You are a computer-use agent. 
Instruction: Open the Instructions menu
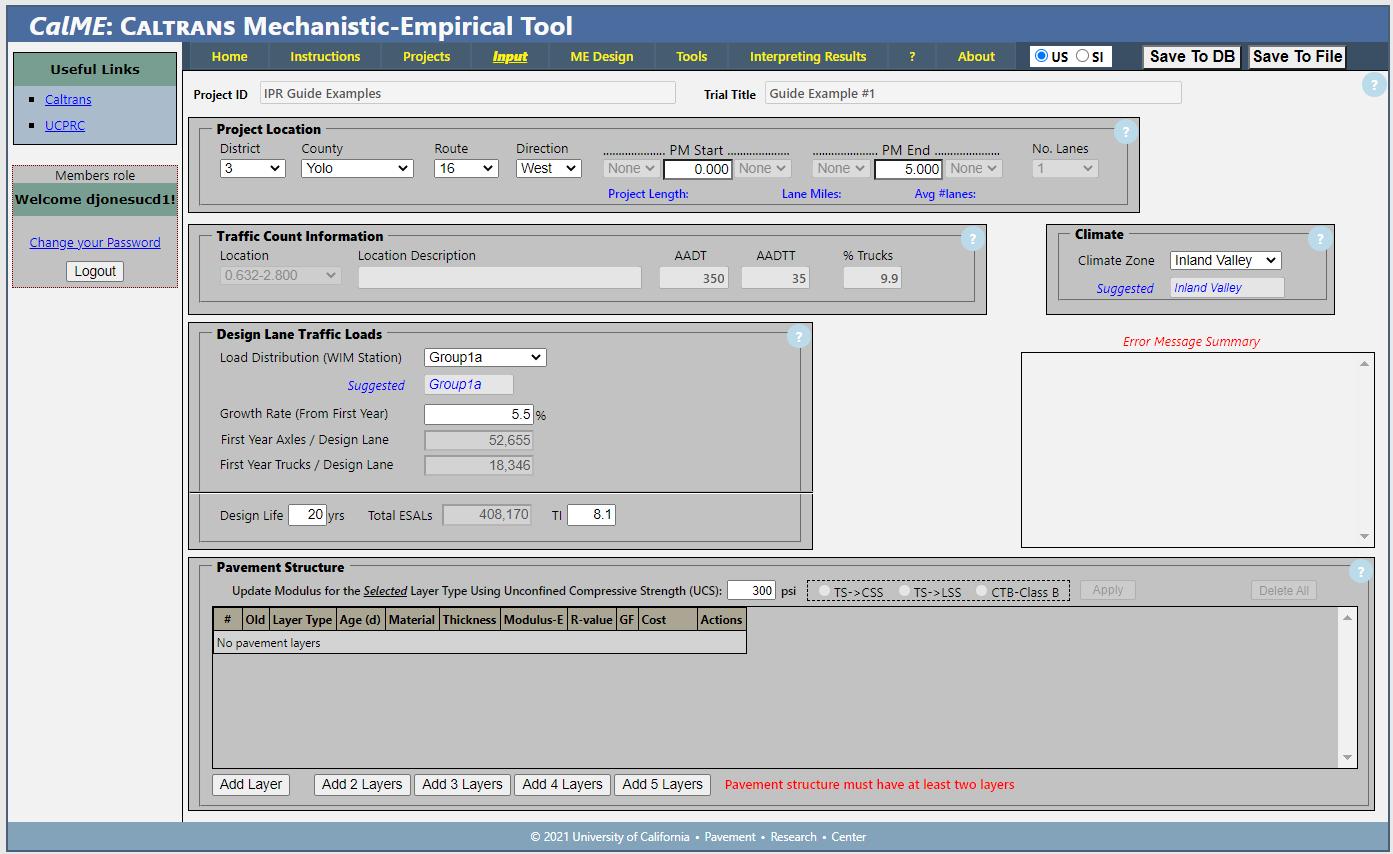pos(325,56)
